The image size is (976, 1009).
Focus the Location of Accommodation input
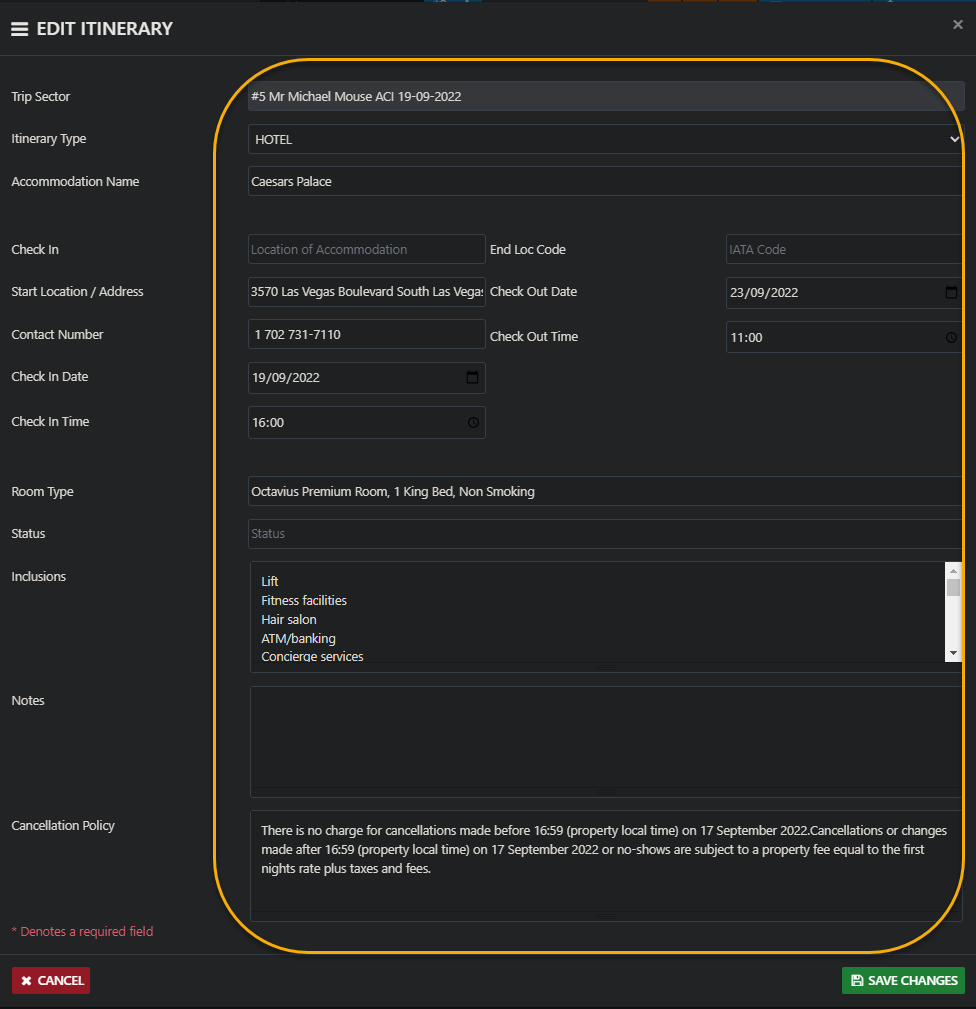(366, 250)
